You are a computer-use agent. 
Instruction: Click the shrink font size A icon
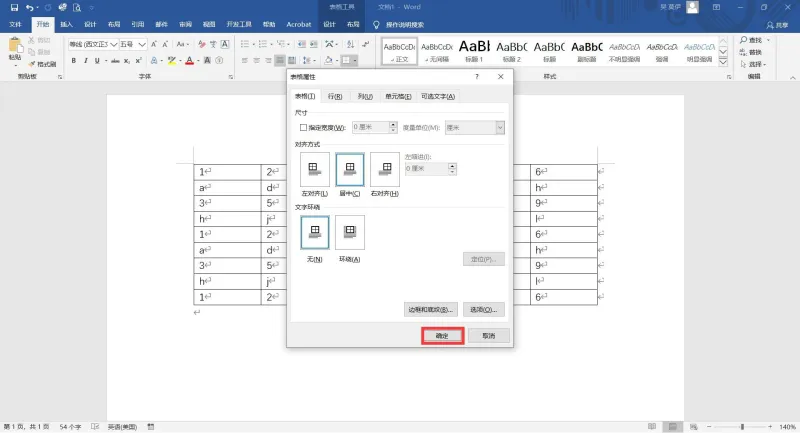(165, 44)
